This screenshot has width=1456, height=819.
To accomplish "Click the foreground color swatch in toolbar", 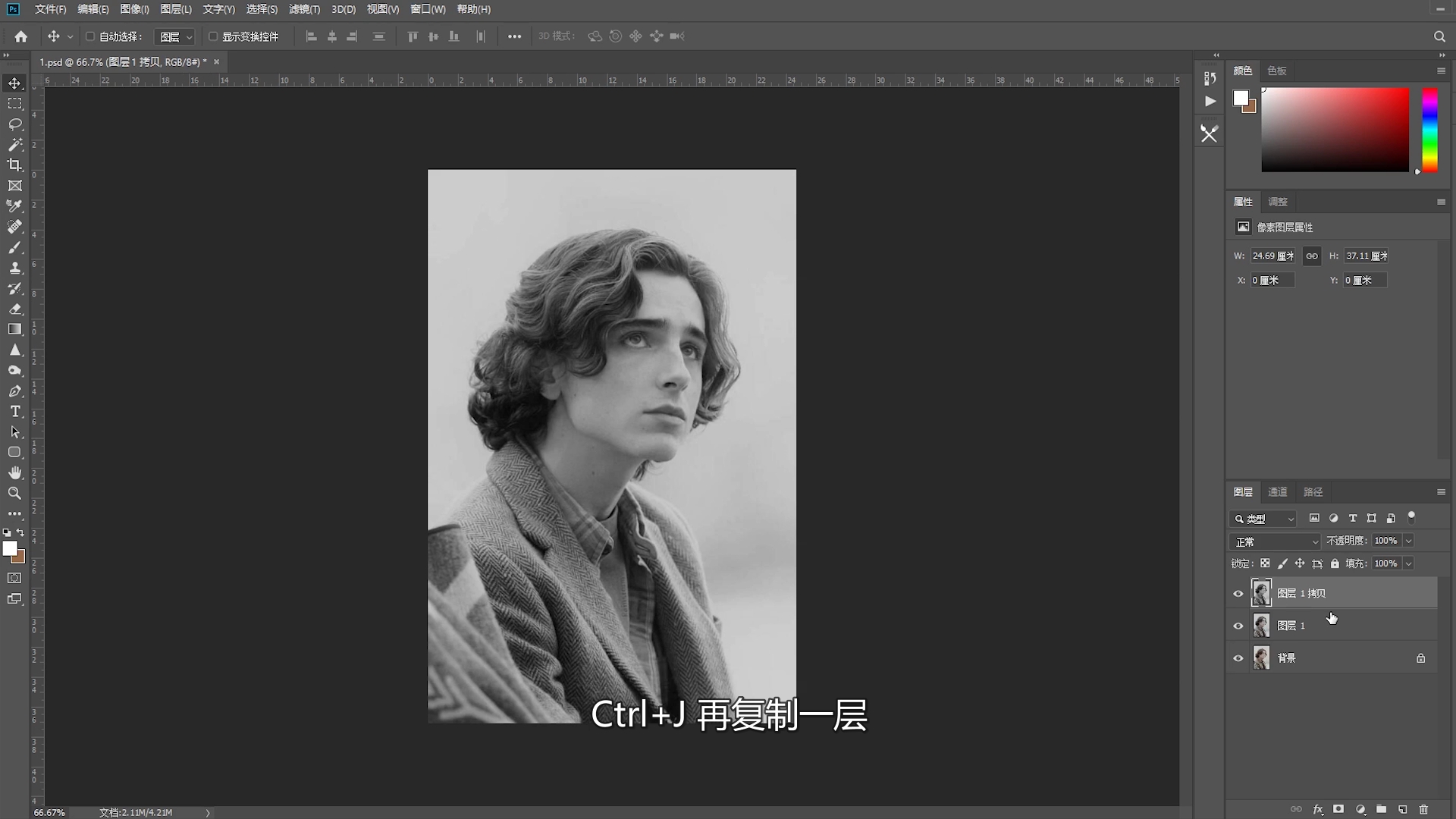I will (9, 548).
